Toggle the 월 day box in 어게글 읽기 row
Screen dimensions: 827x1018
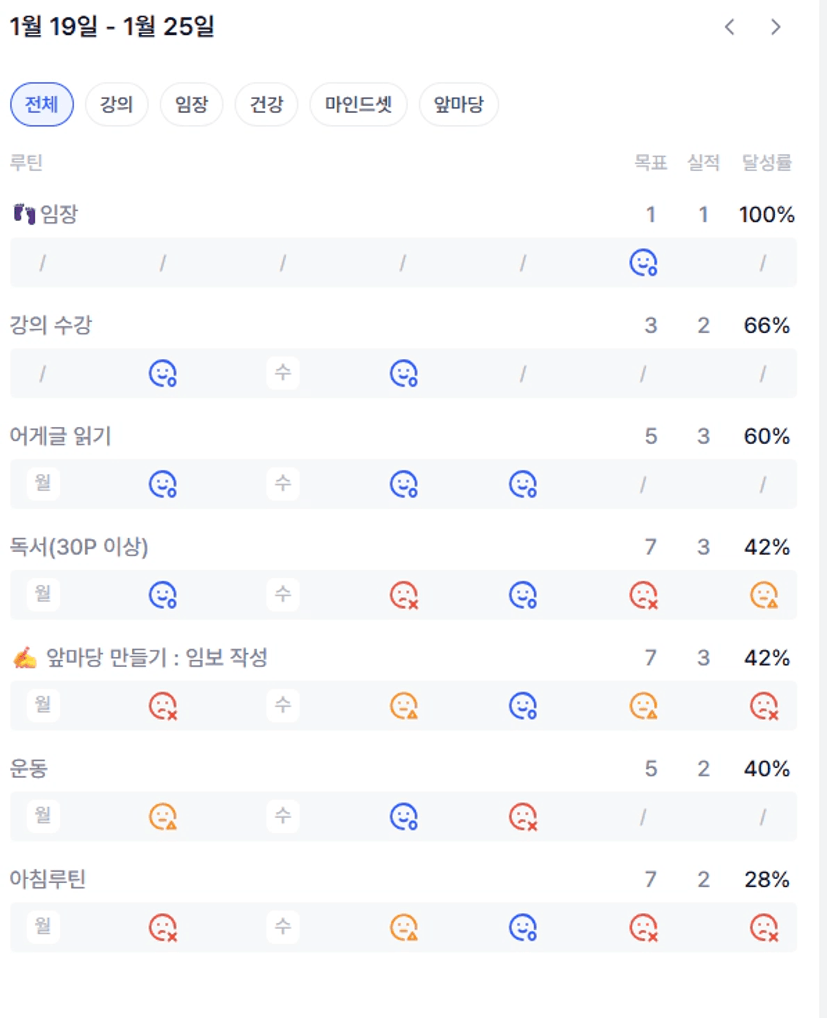[x=43, y=485]
